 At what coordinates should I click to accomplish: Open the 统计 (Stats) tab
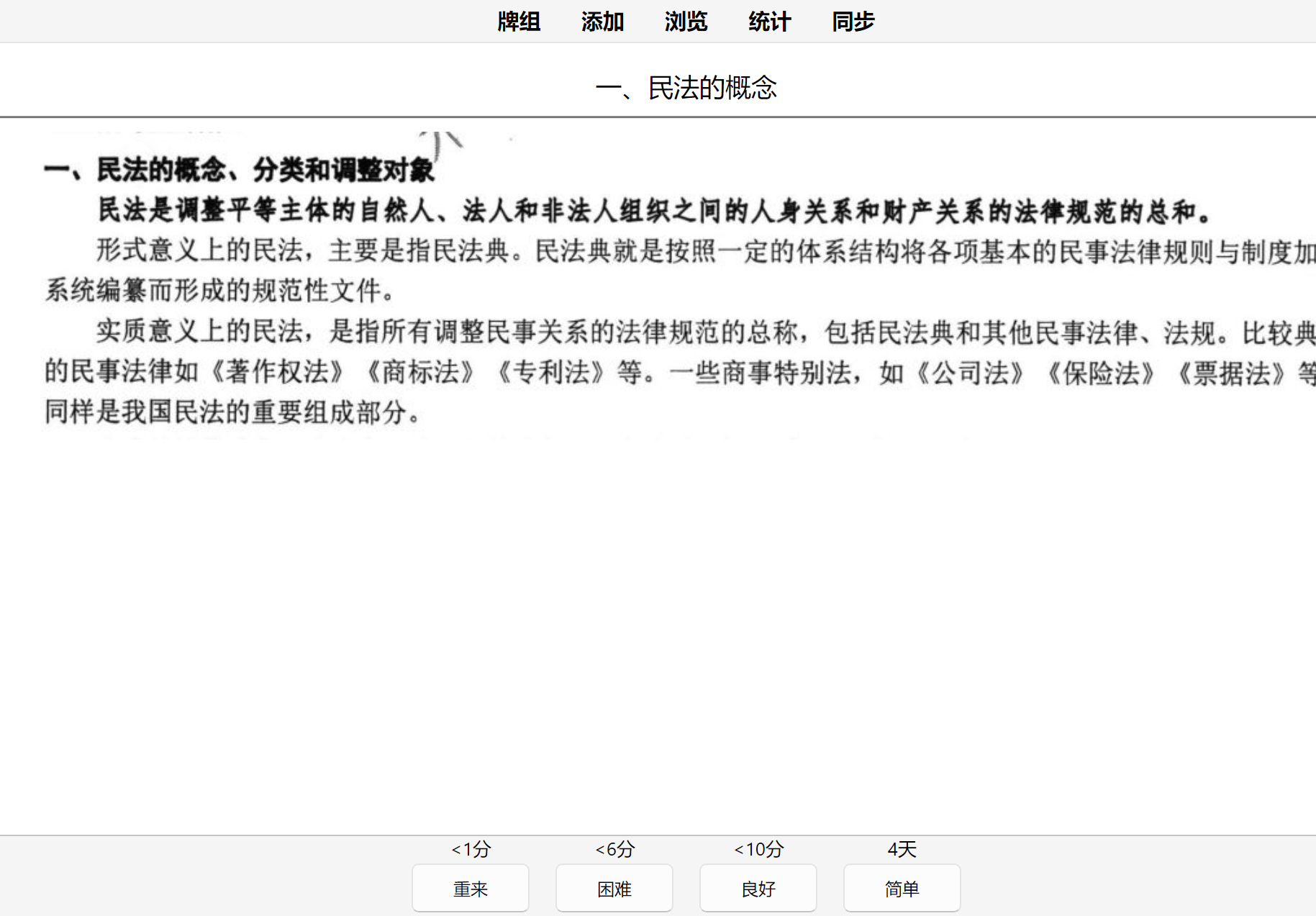point(769,22)
